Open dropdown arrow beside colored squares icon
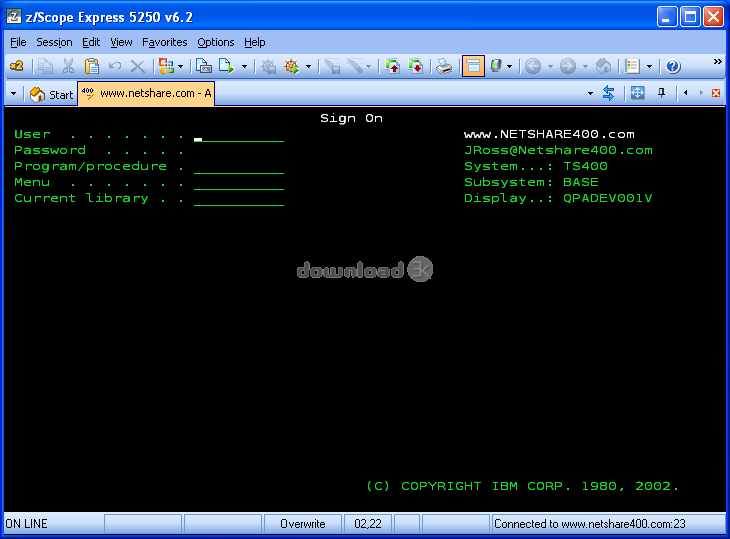Viewport: 730px width, 539px height. [x=181, y=67]
